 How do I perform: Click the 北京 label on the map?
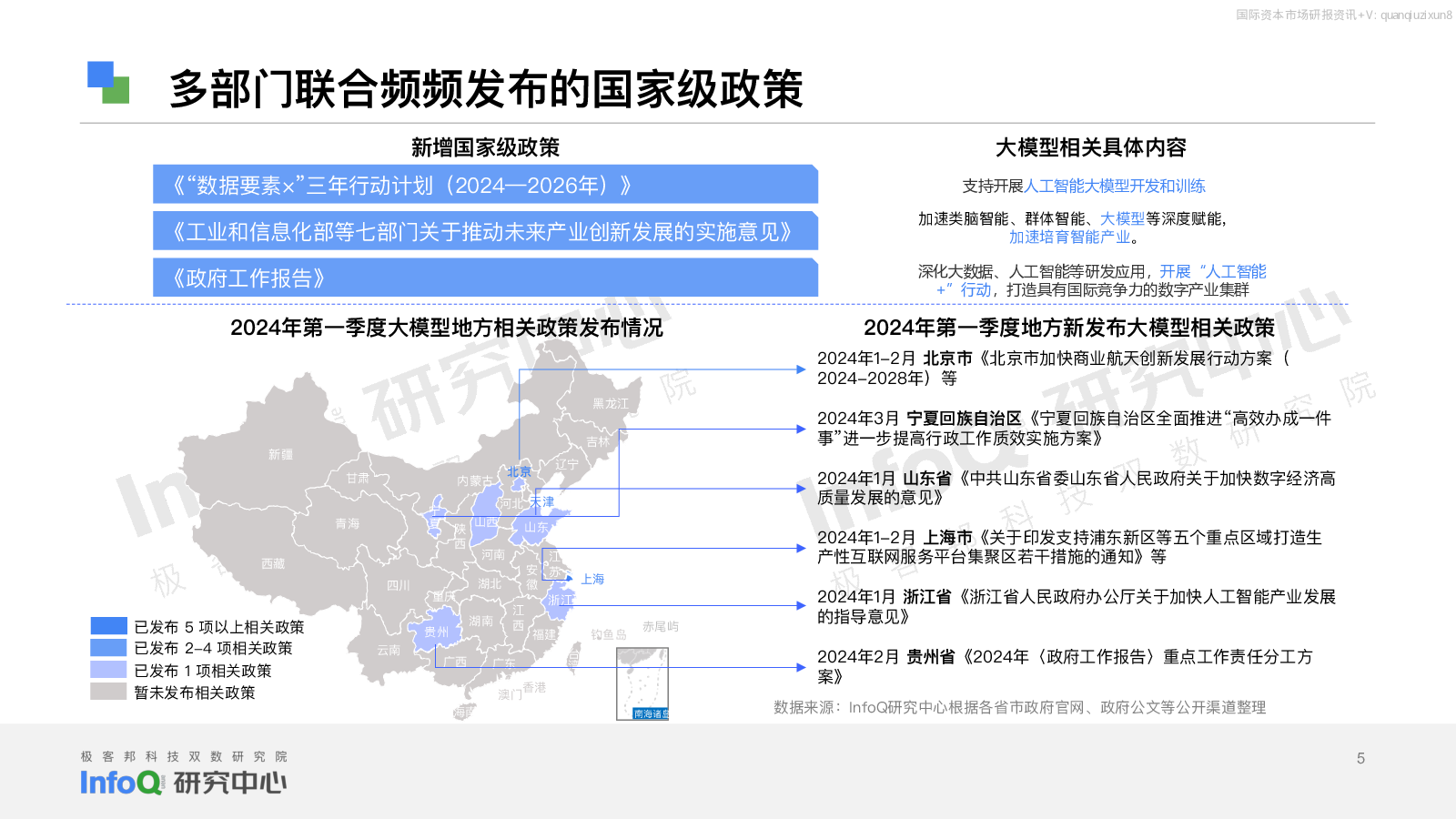[520, 471]
